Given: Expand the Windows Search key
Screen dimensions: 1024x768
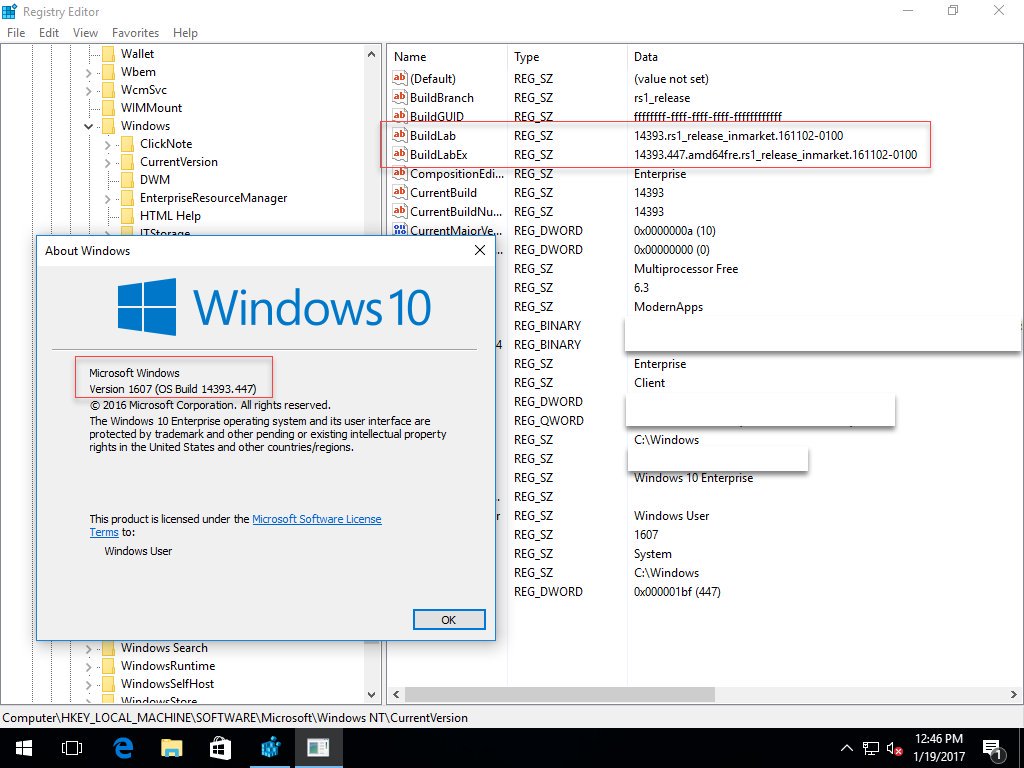Looking at the screenshot, I should [x=89, y=648].
